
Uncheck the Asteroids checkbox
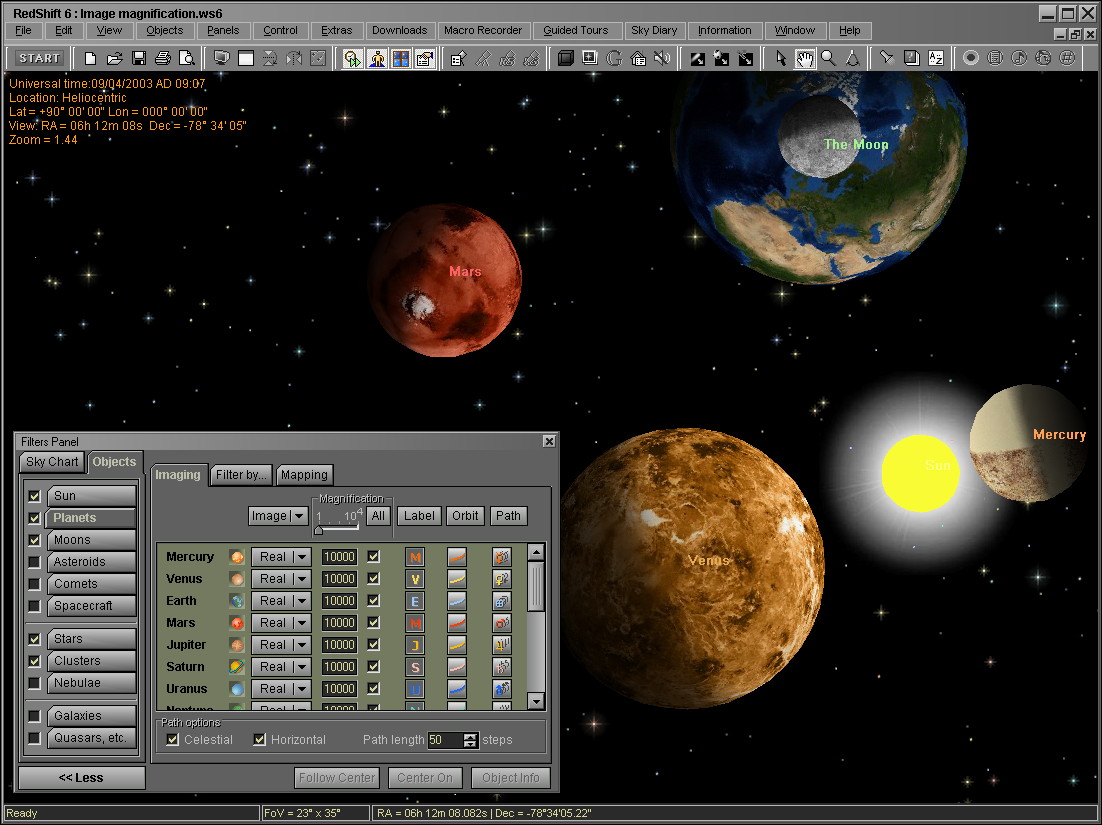(34, 562)
